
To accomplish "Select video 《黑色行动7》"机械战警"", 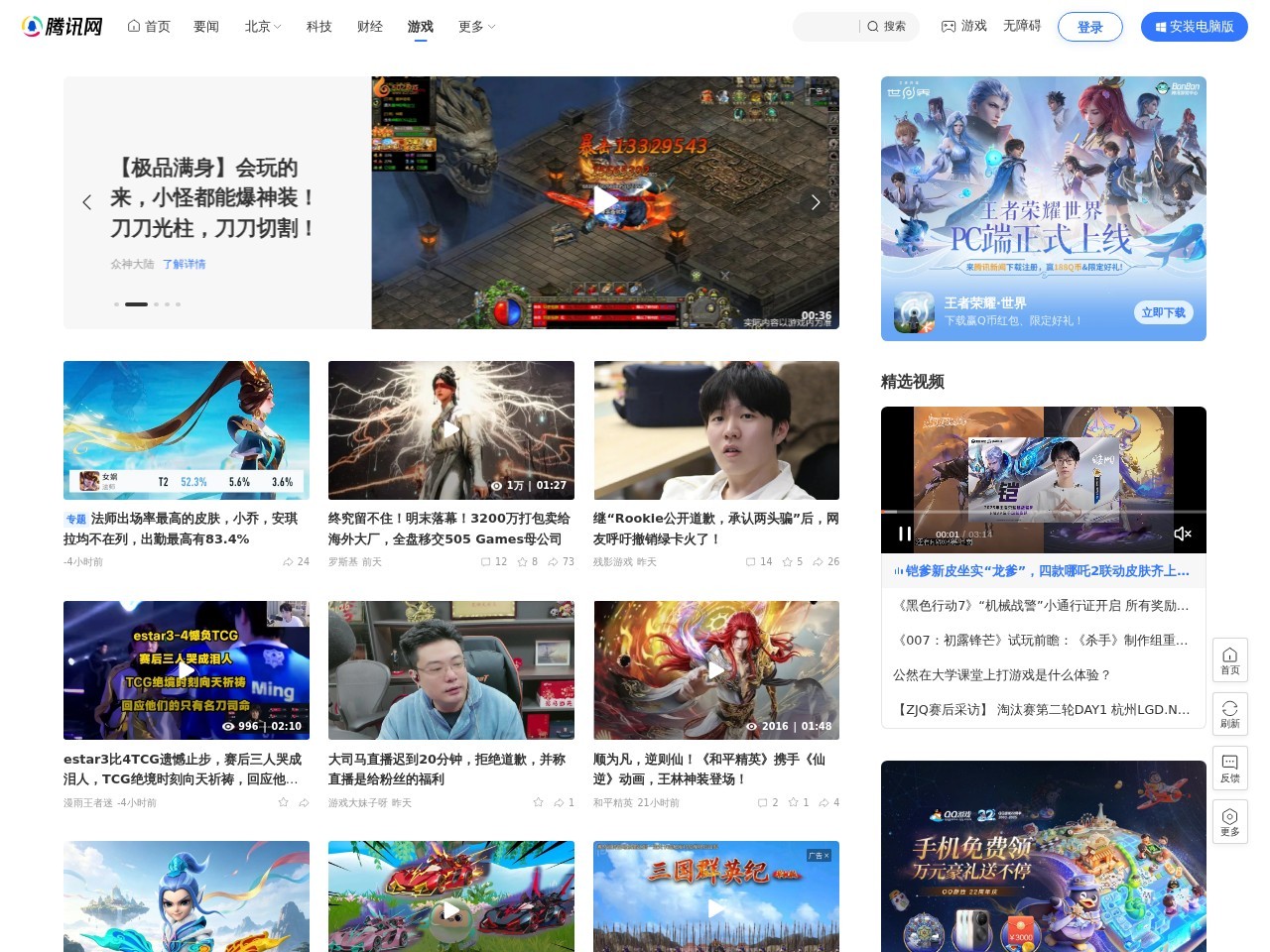I will [1042, 605].
